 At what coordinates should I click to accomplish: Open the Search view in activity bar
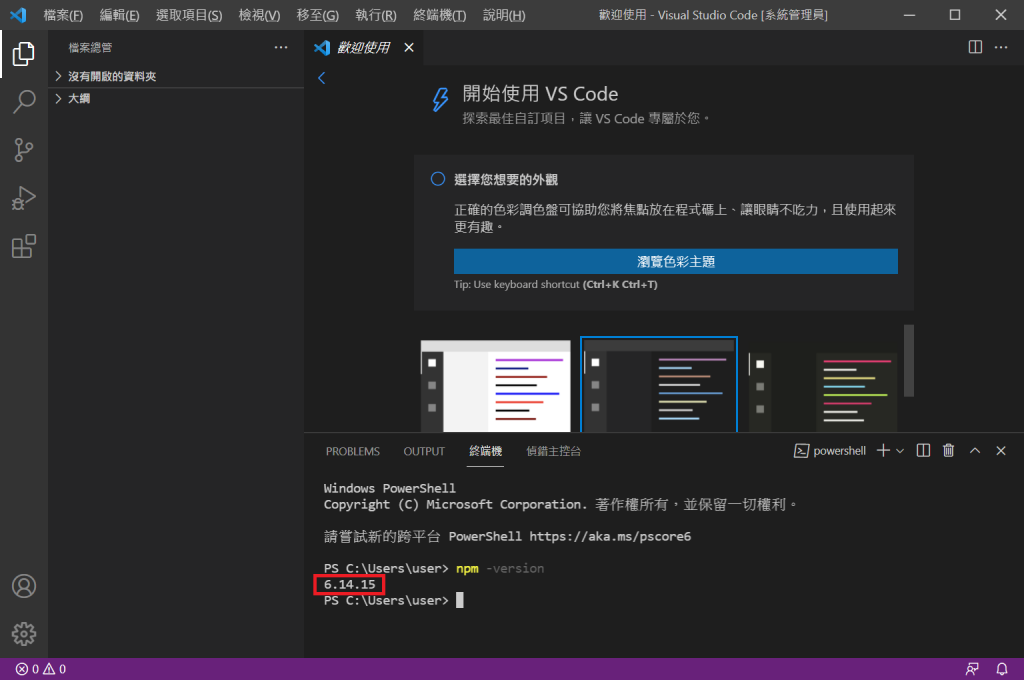point(24,102)
